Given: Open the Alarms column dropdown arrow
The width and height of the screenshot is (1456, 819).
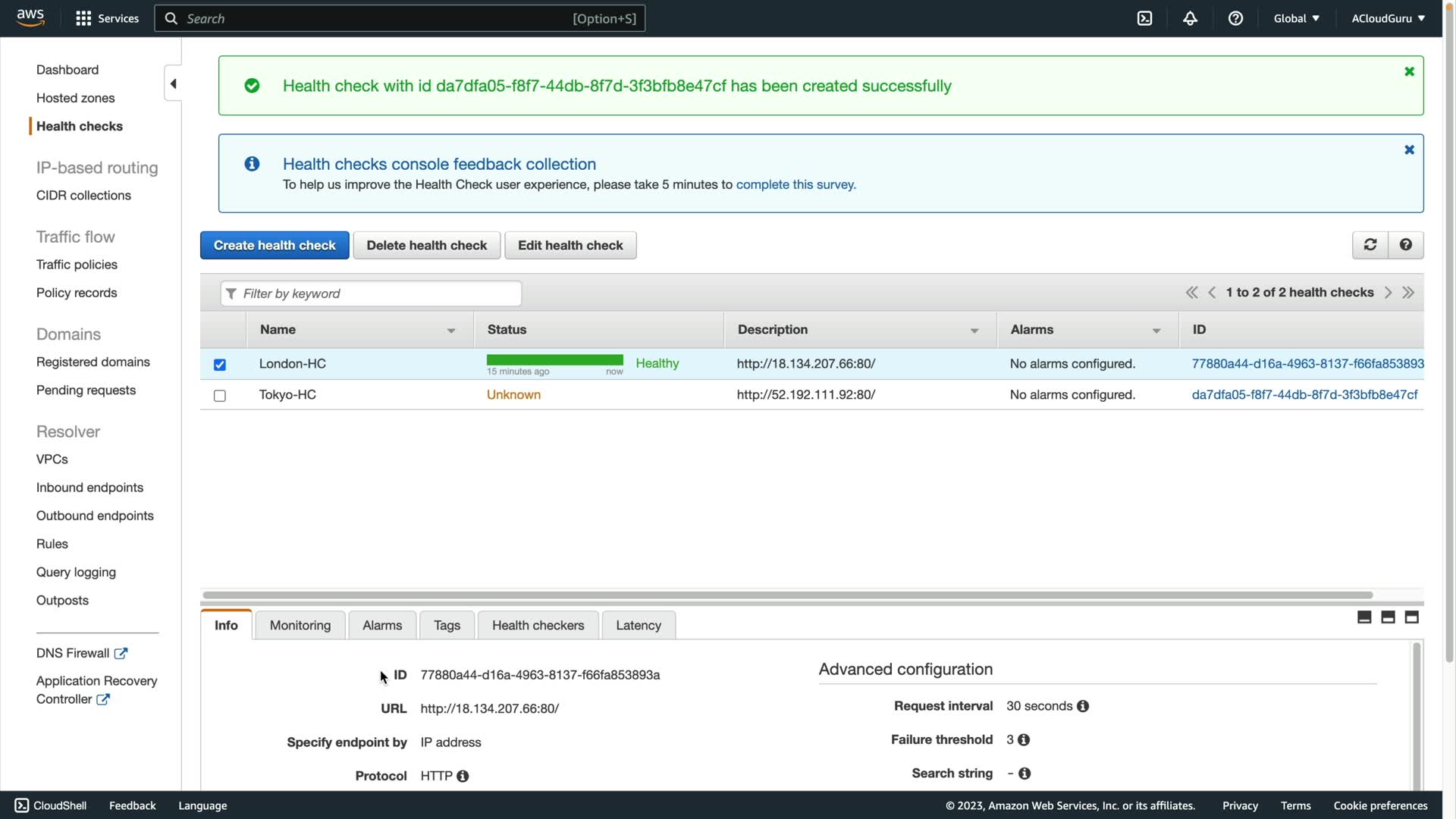Looking at the screenshot, I should [1156, 331].
